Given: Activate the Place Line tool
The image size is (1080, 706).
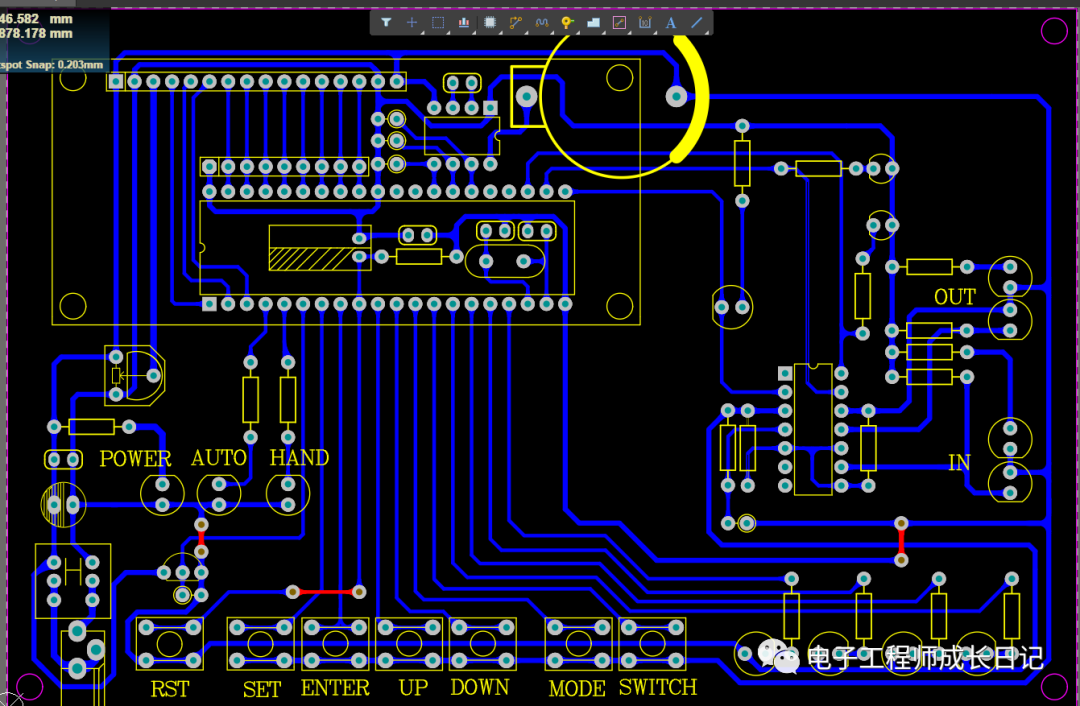Looking at the screenshot, I should (697, 23).
